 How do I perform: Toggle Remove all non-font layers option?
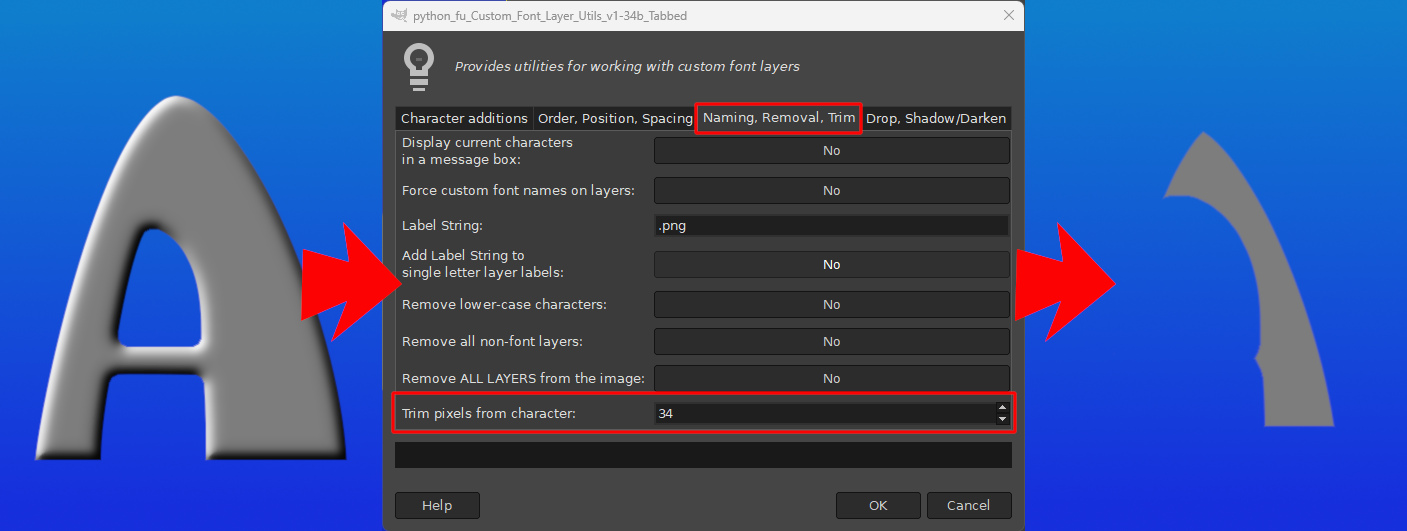[x=831, y=342]
